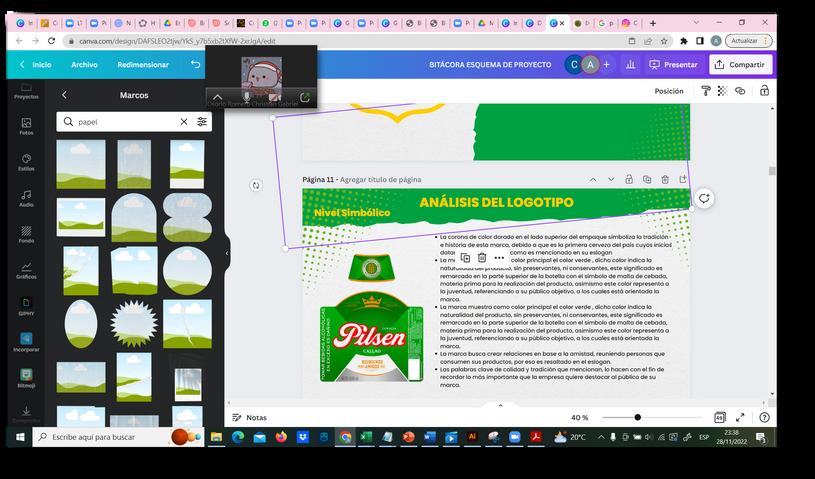Open search filters in Marcos panel
Viewport: 815px width, 479px height.
pyautogui.click(x=202, y=122)
